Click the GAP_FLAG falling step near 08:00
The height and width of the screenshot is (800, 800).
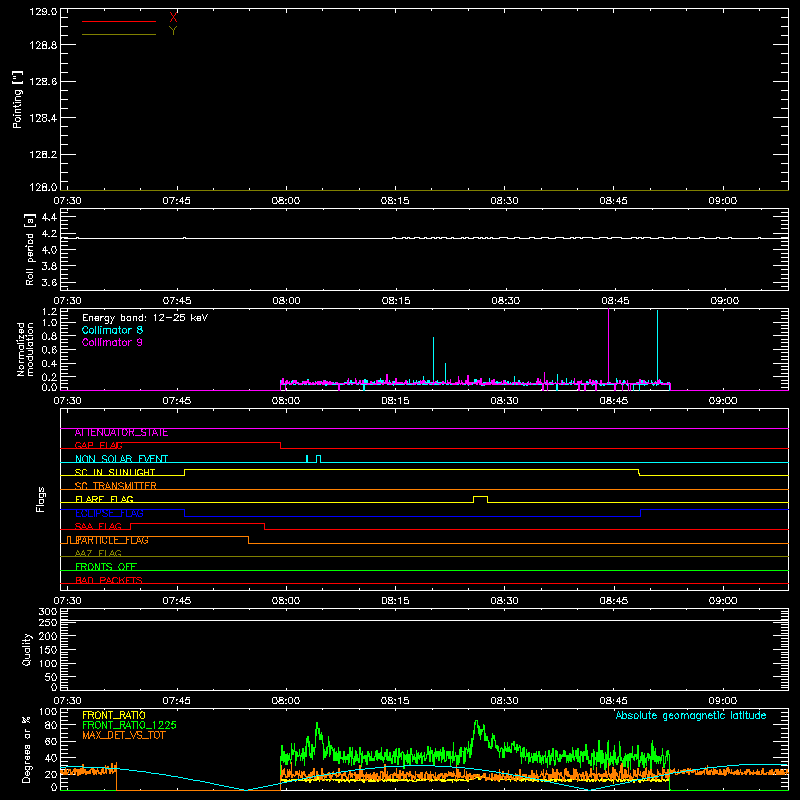point(281,445)
